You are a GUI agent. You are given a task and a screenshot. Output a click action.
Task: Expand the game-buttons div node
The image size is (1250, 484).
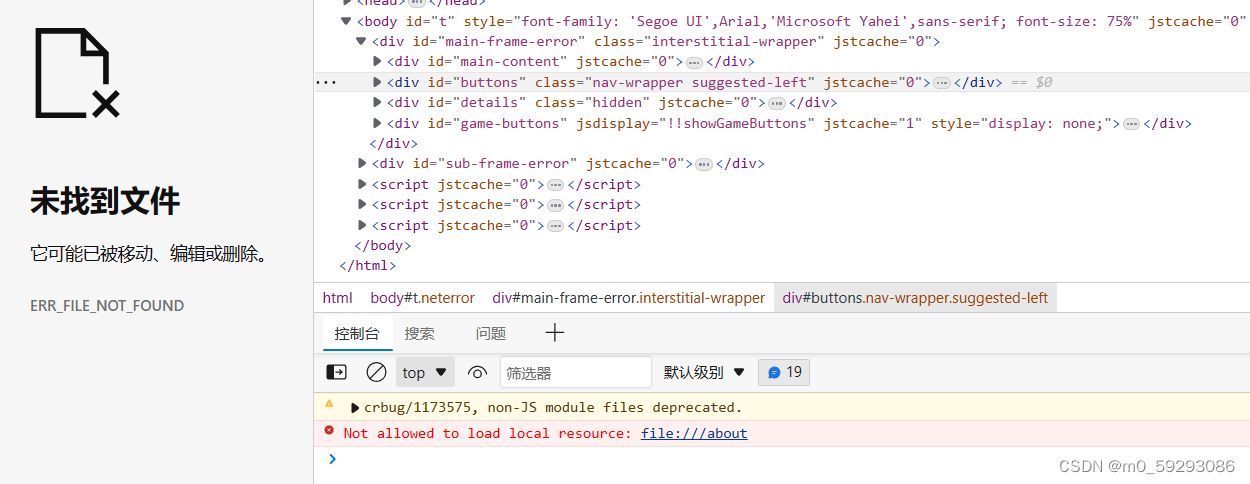(377, 123)
